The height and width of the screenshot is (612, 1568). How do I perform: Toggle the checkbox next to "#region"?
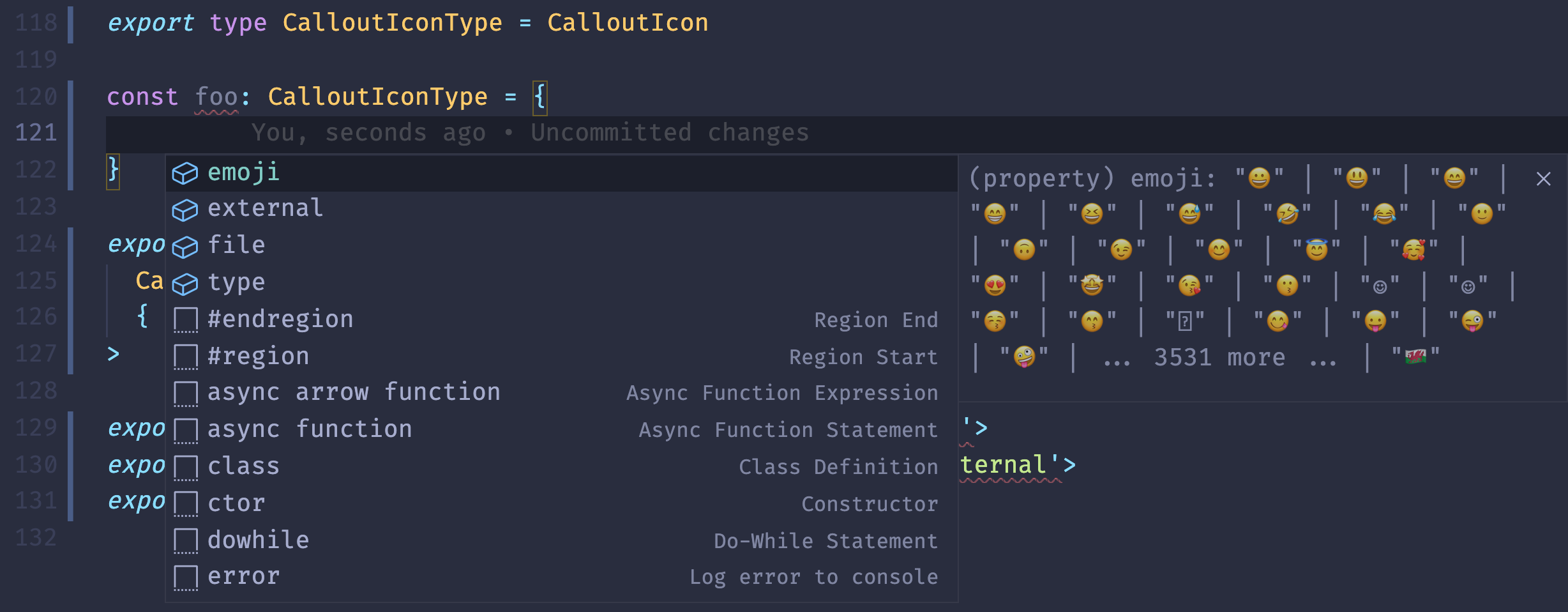pos(187,356)
